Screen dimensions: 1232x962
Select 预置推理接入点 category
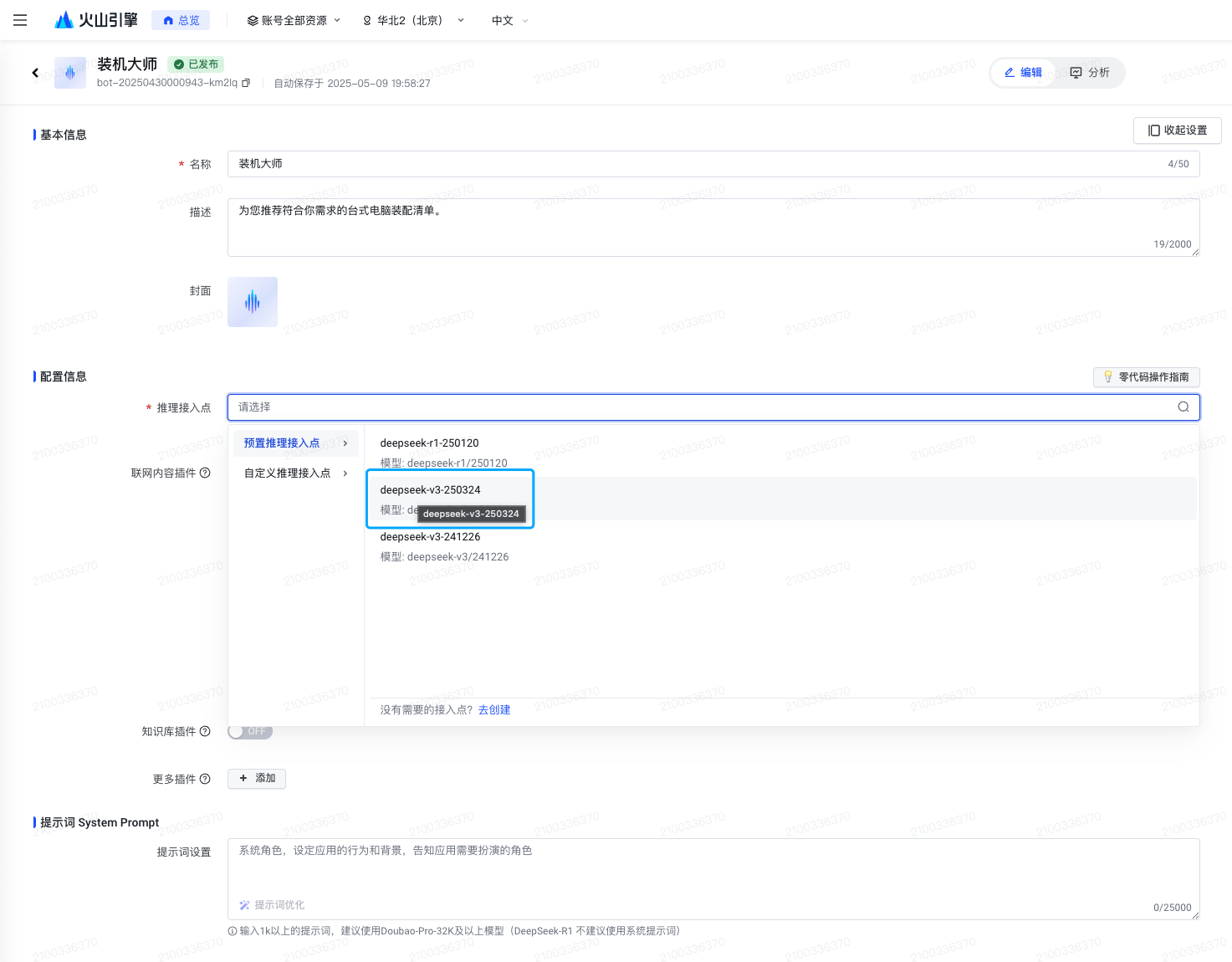pyautogui.click(x=296, y=443)
